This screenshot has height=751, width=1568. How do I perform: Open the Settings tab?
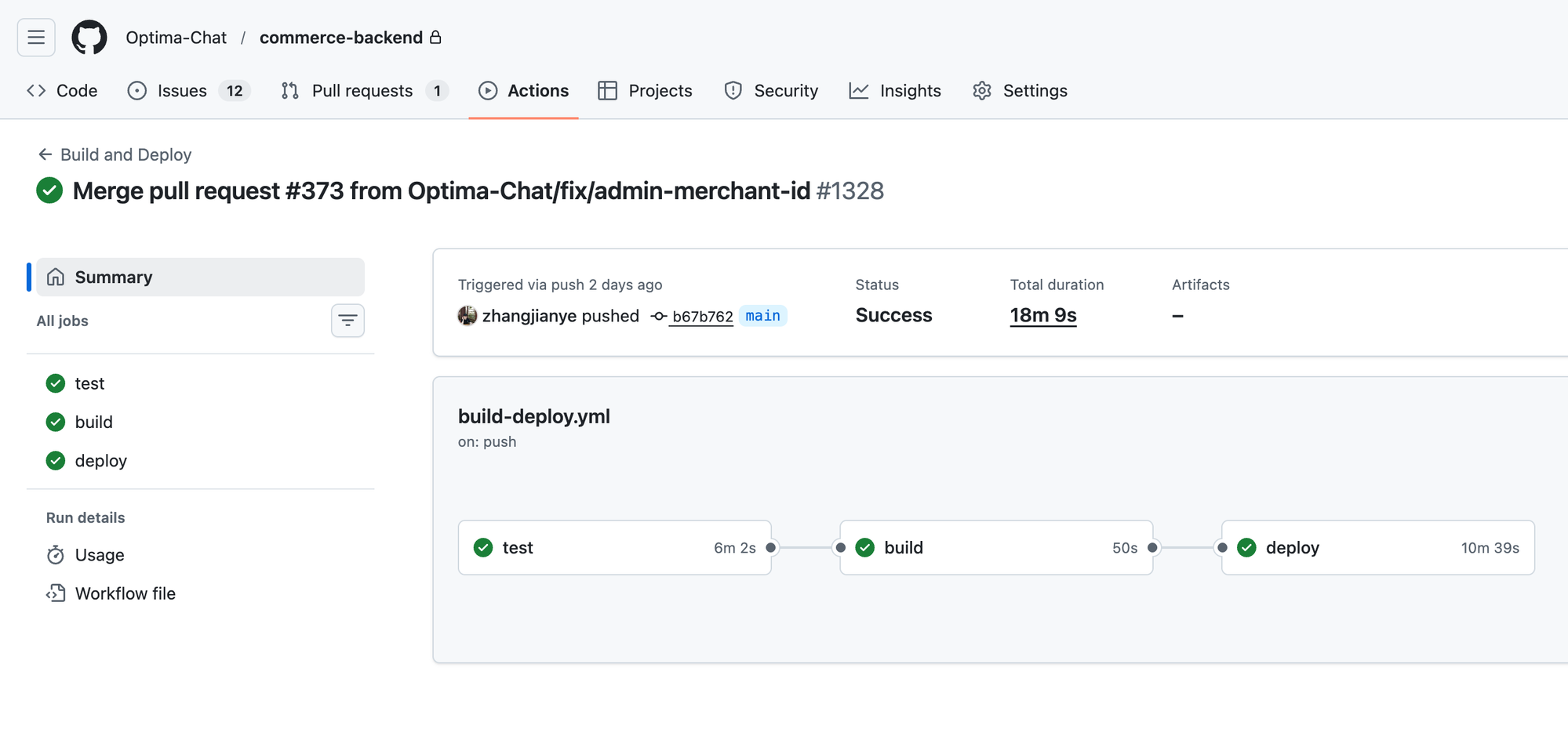1020,91
